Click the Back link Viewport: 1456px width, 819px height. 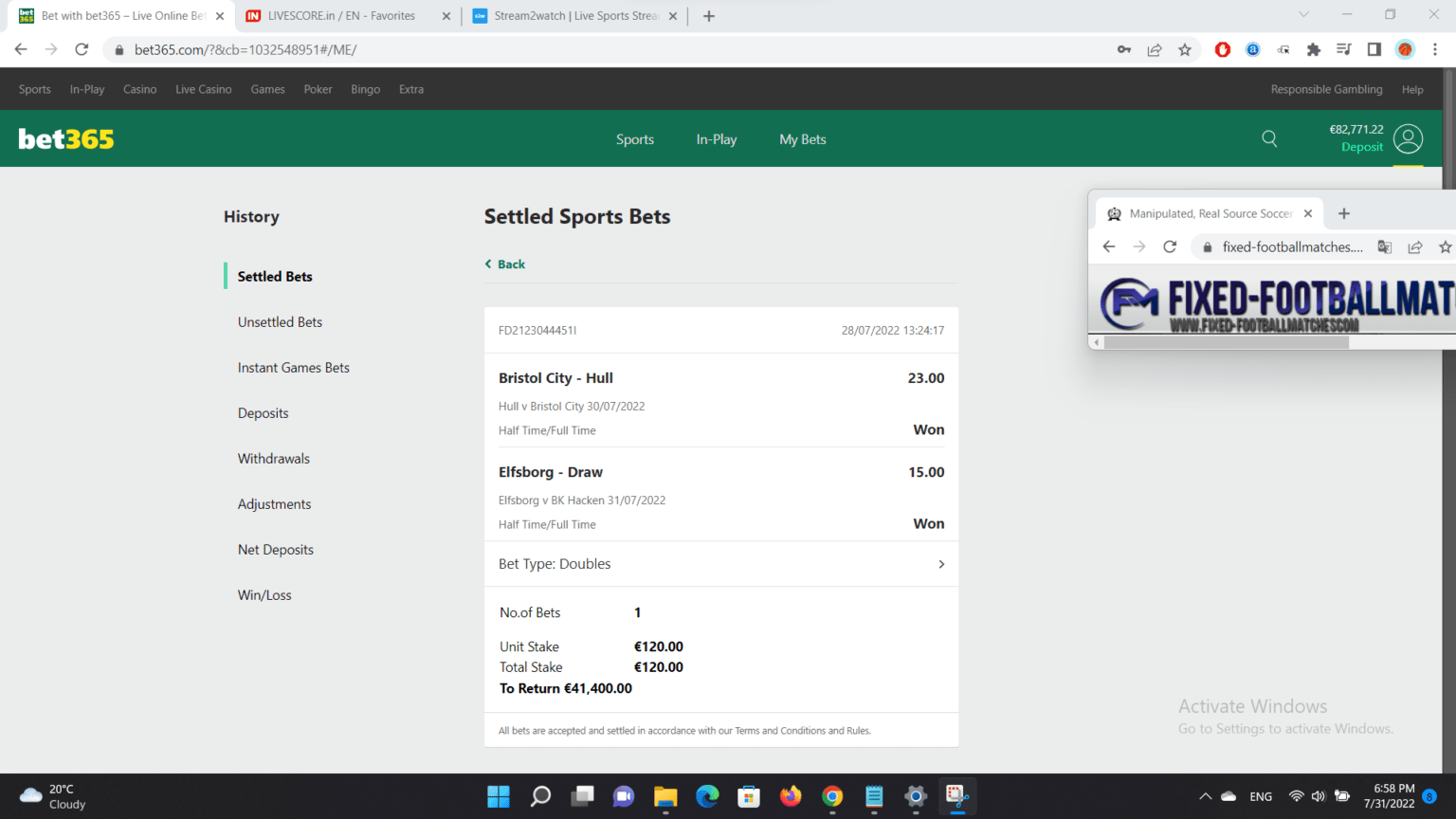(505, 264)
